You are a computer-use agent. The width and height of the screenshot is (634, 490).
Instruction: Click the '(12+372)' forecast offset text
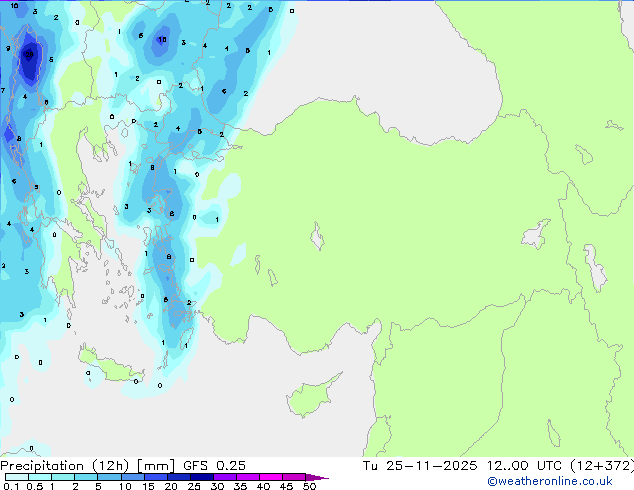coord(602,466)
